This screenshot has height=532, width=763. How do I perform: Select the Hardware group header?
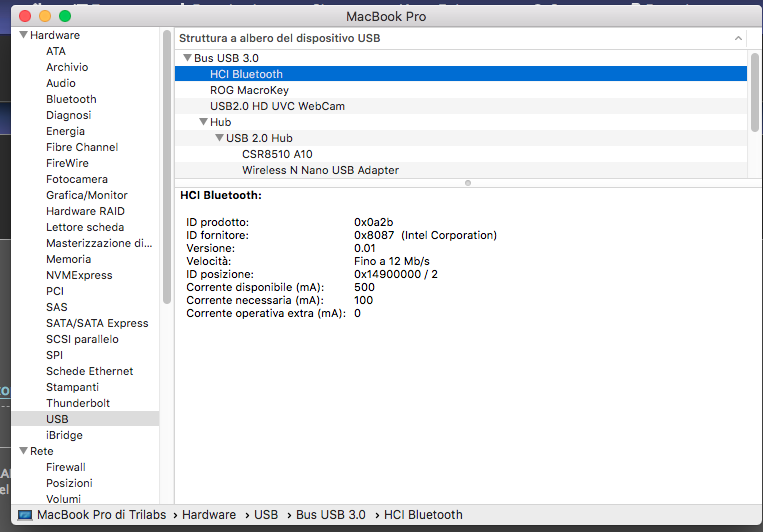[x=55, y=35]
